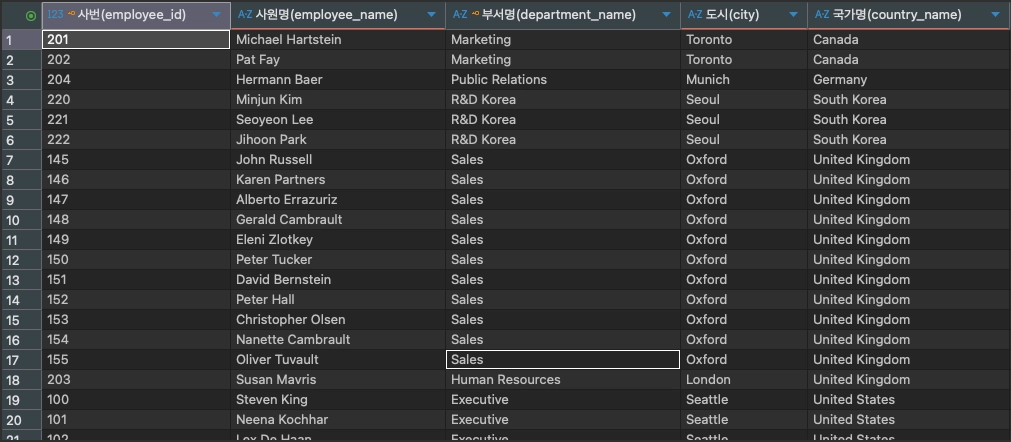Select the cell Hermann Baer

[x=338, y=80]
